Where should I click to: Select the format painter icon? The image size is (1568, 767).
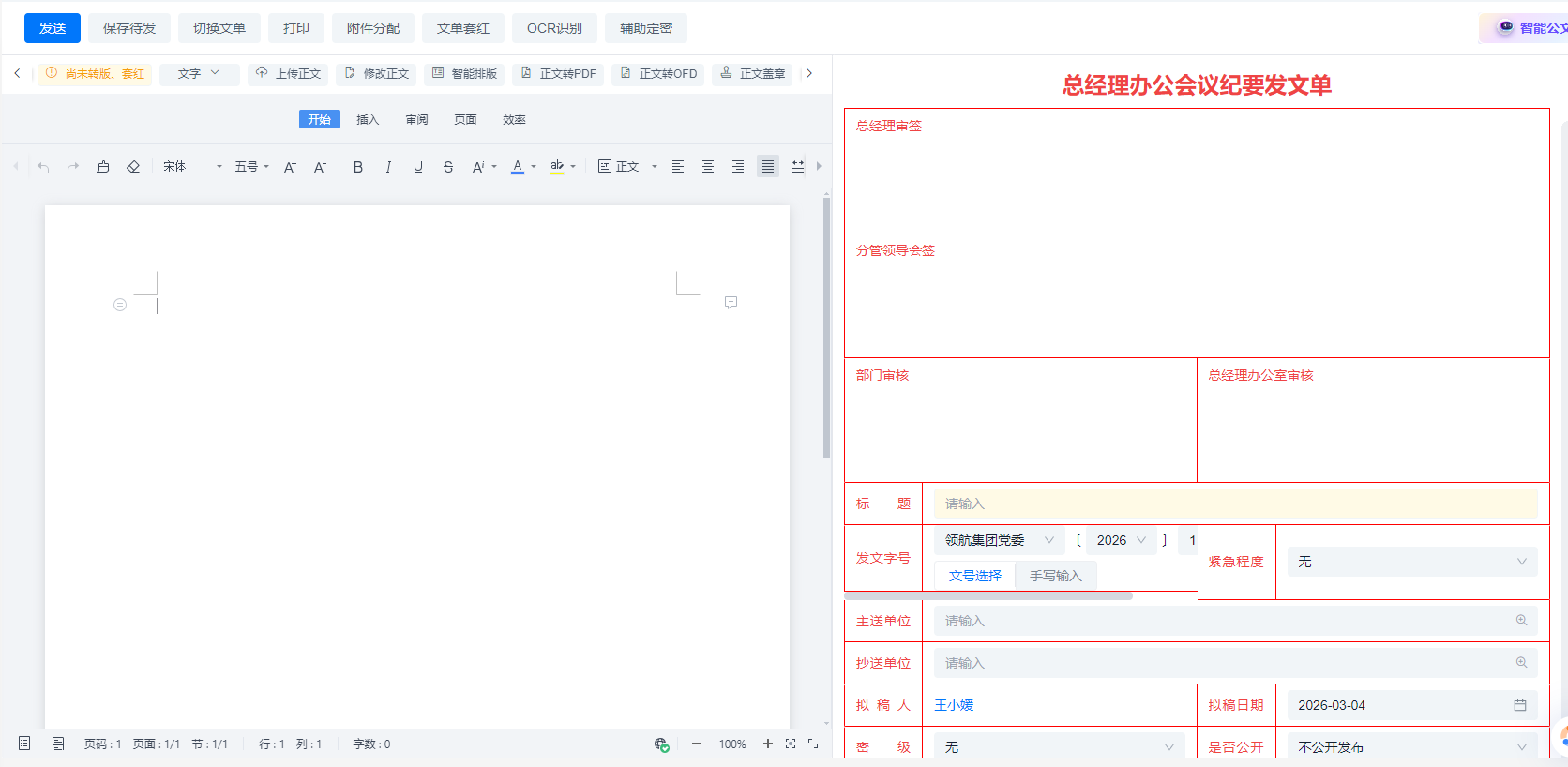[103, 167]
